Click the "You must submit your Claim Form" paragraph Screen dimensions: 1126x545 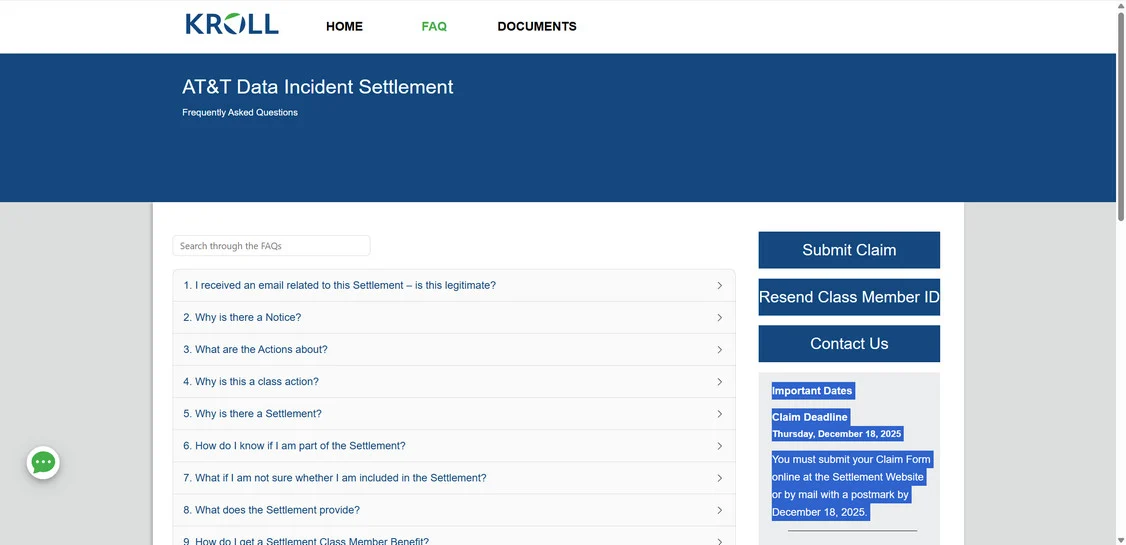point(851,486)
